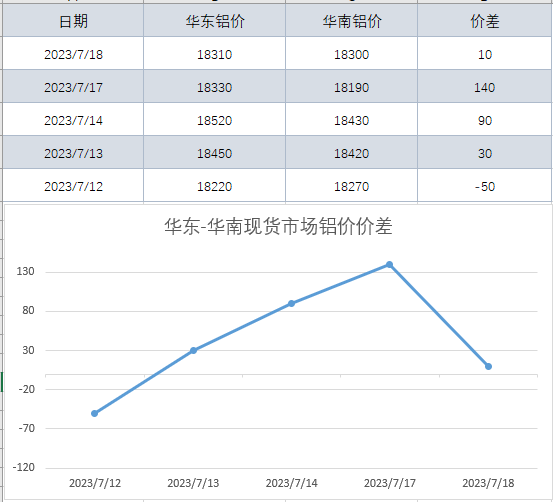Image resolution: width=553 pixels, height=502 pixels.
Task: Select the vertical axis label 130
Action: 25,271
